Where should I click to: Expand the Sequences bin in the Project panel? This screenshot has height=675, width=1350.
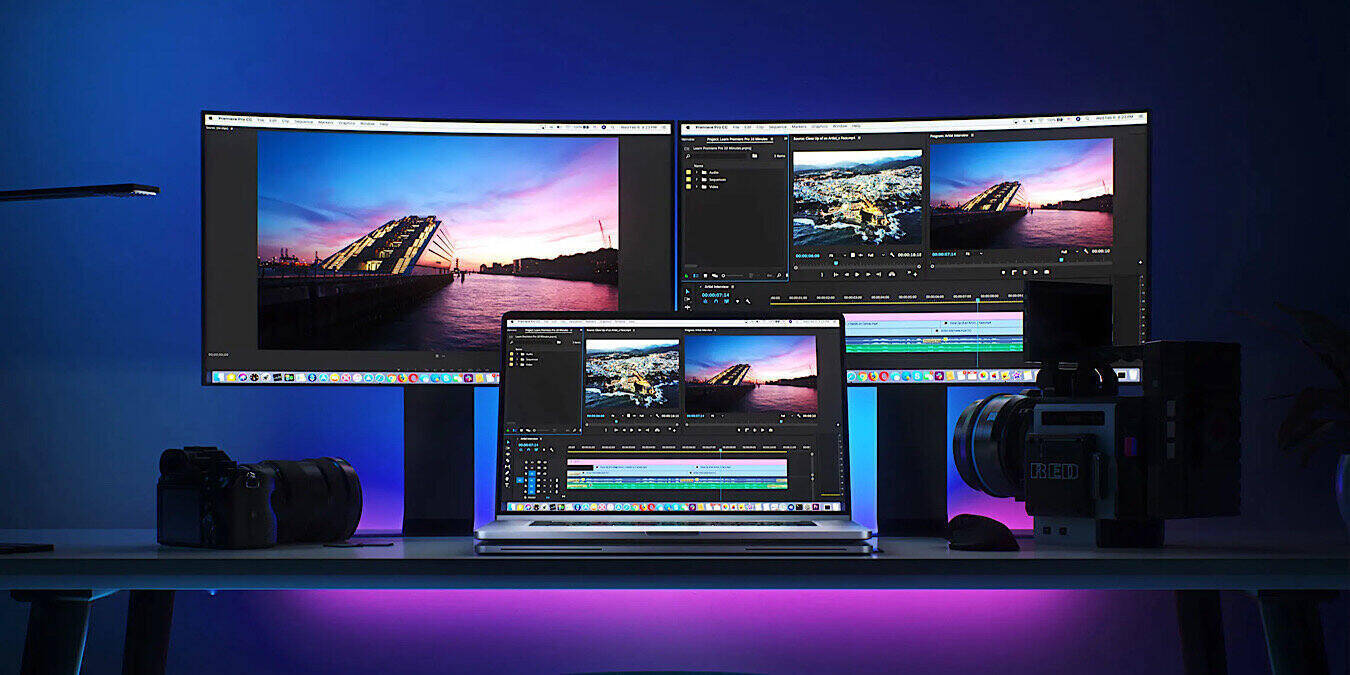pos(697,180)
